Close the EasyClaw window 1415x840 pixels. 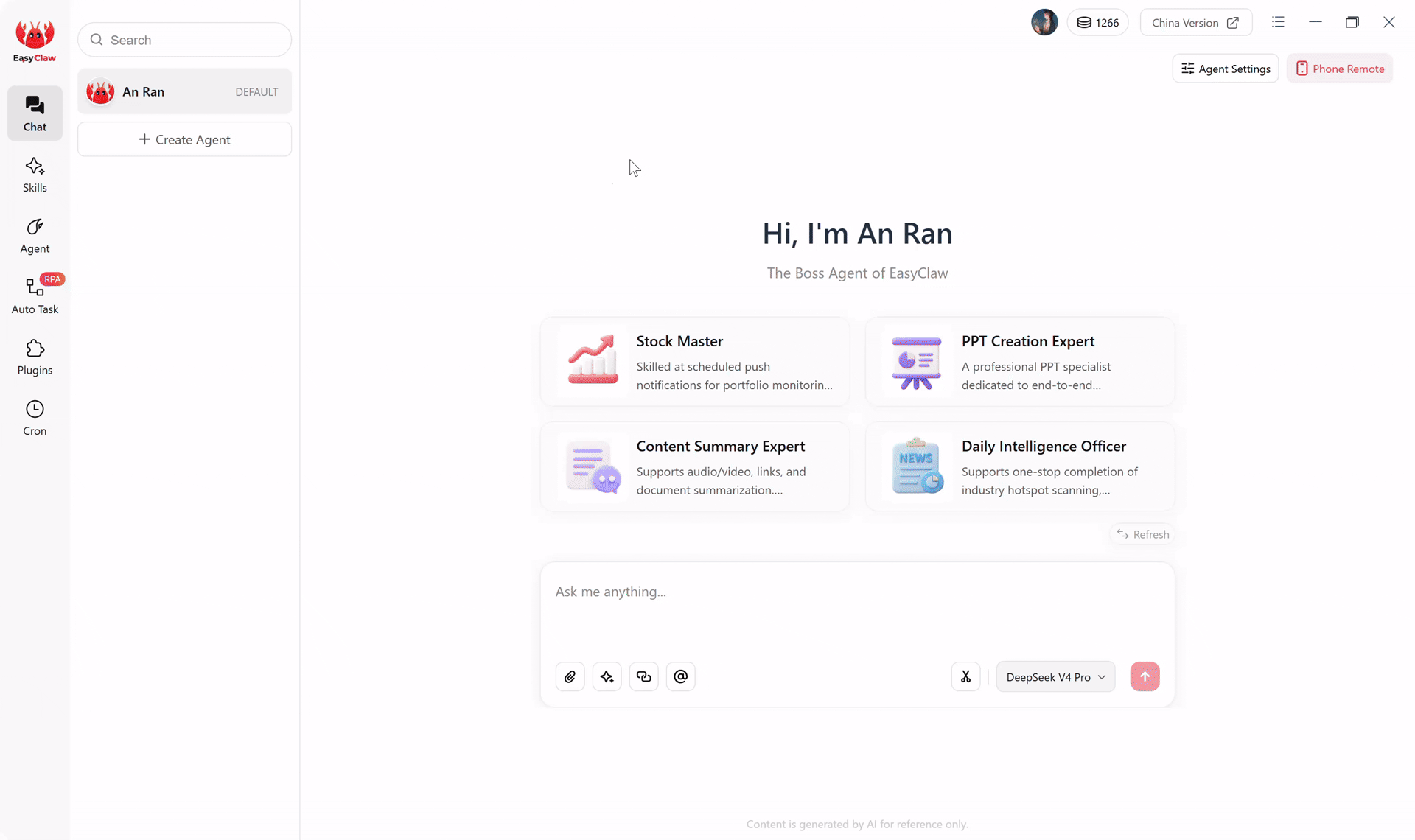click(1388, 22)
